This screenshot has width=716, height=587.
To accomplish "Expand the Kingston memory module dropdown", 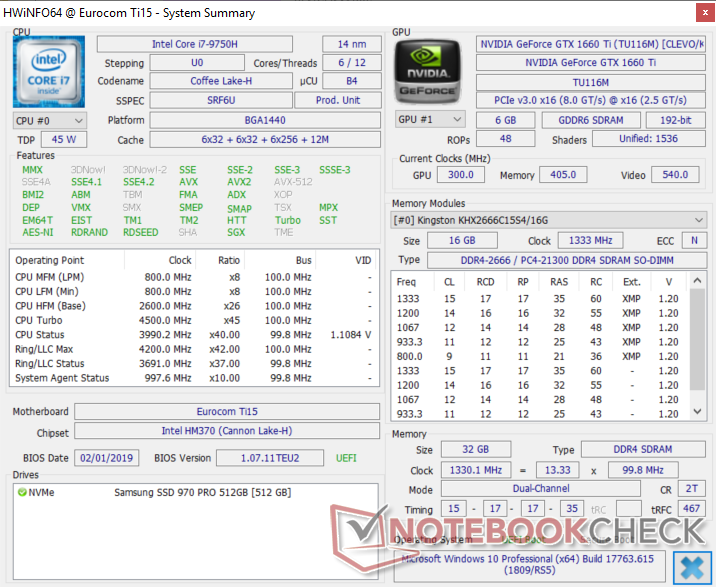I will tap(548, 220).
